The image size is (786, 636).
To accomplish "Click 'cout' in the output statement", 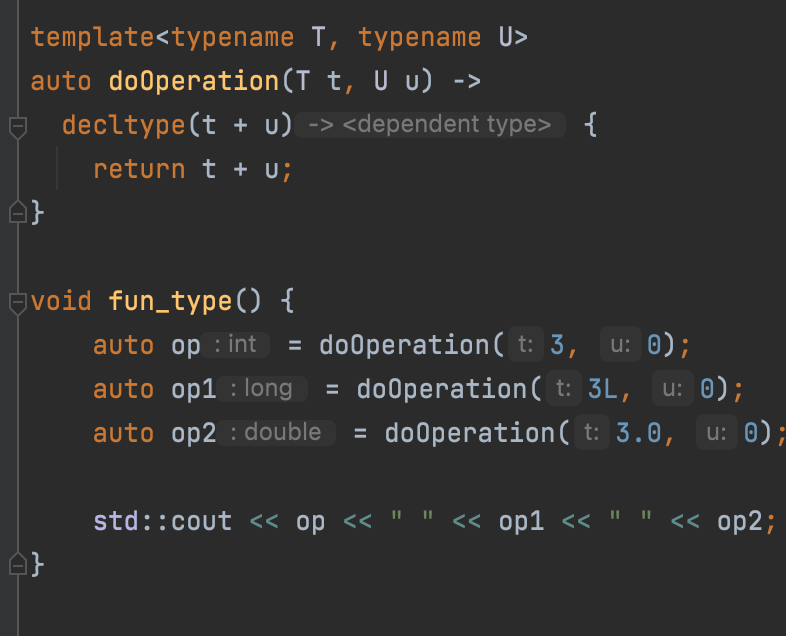I will click(202, 522).
